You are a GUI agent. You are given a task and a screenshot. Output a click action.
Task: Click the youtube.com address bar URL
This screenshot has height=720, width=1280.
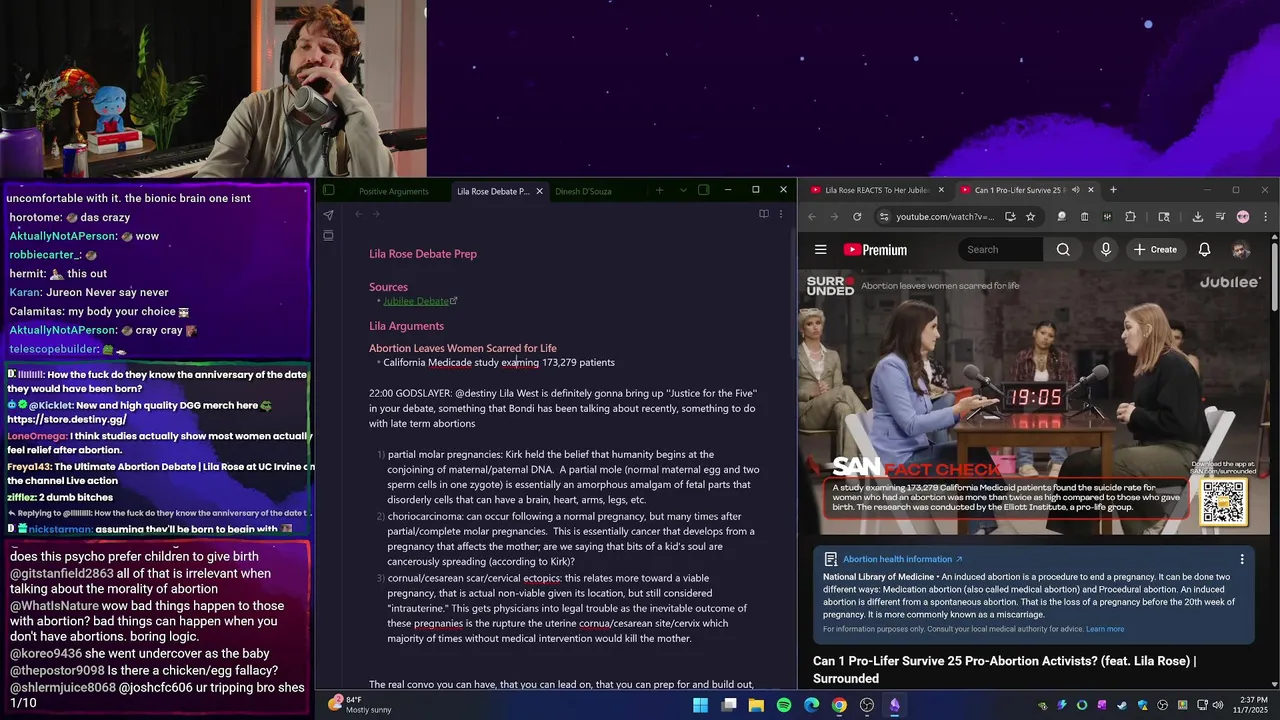[945, 216]
